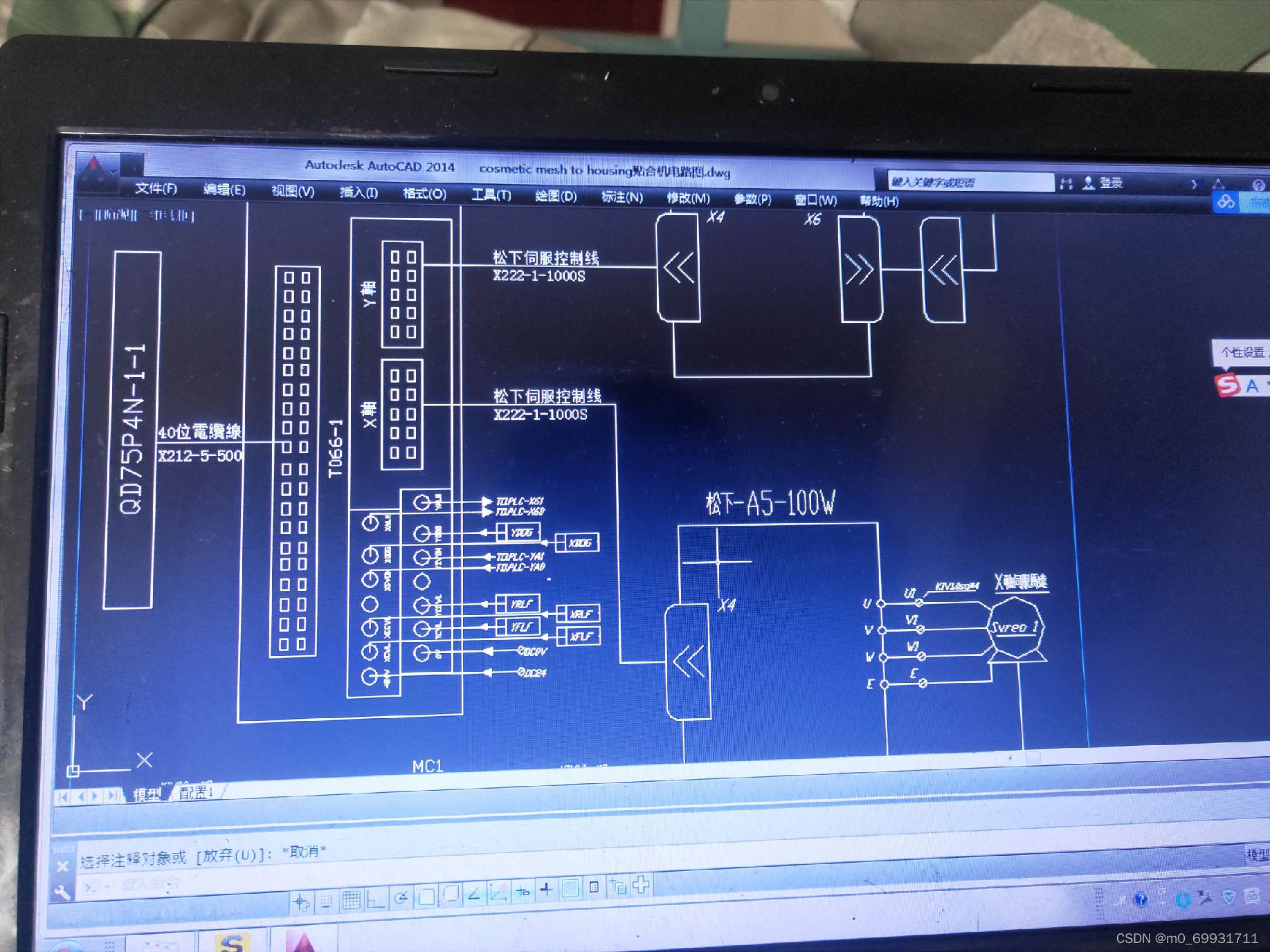Screen dimensions: 1270x952
Task: Click the blue help tray icon
Action: tap(1141, 899)
